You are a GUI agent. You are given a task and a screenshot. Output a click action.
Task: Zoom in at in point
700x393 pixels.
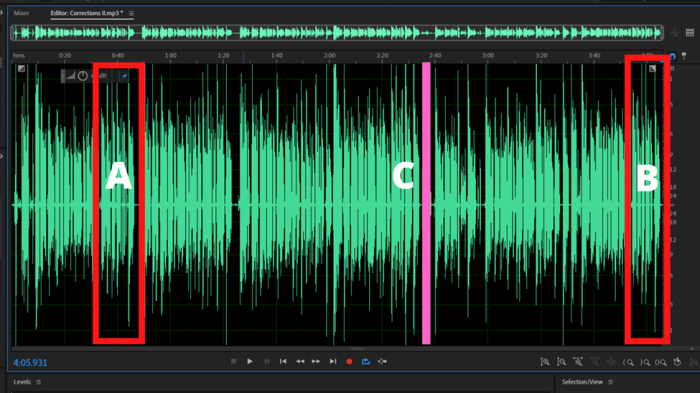pyautogui.click(x=629, y=362)
